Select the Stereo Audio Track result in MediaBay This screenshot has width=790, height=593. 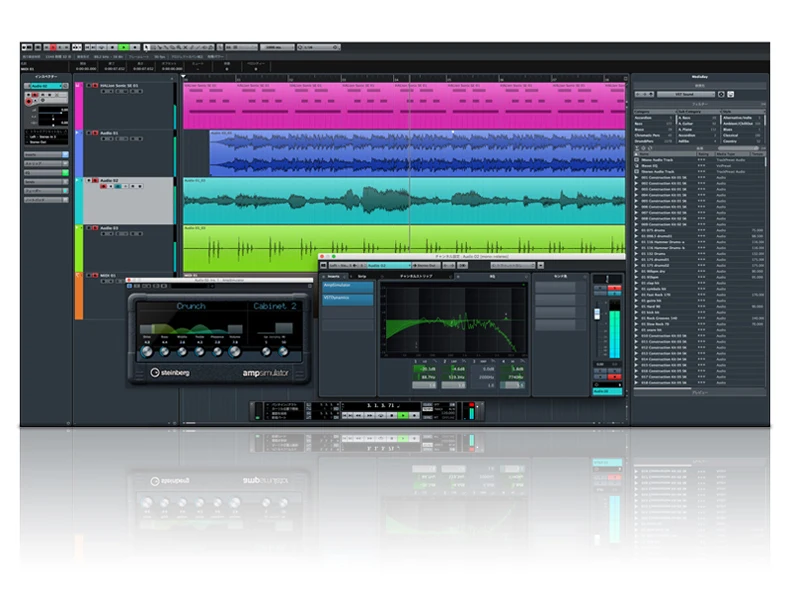click(x=699, y=171)
